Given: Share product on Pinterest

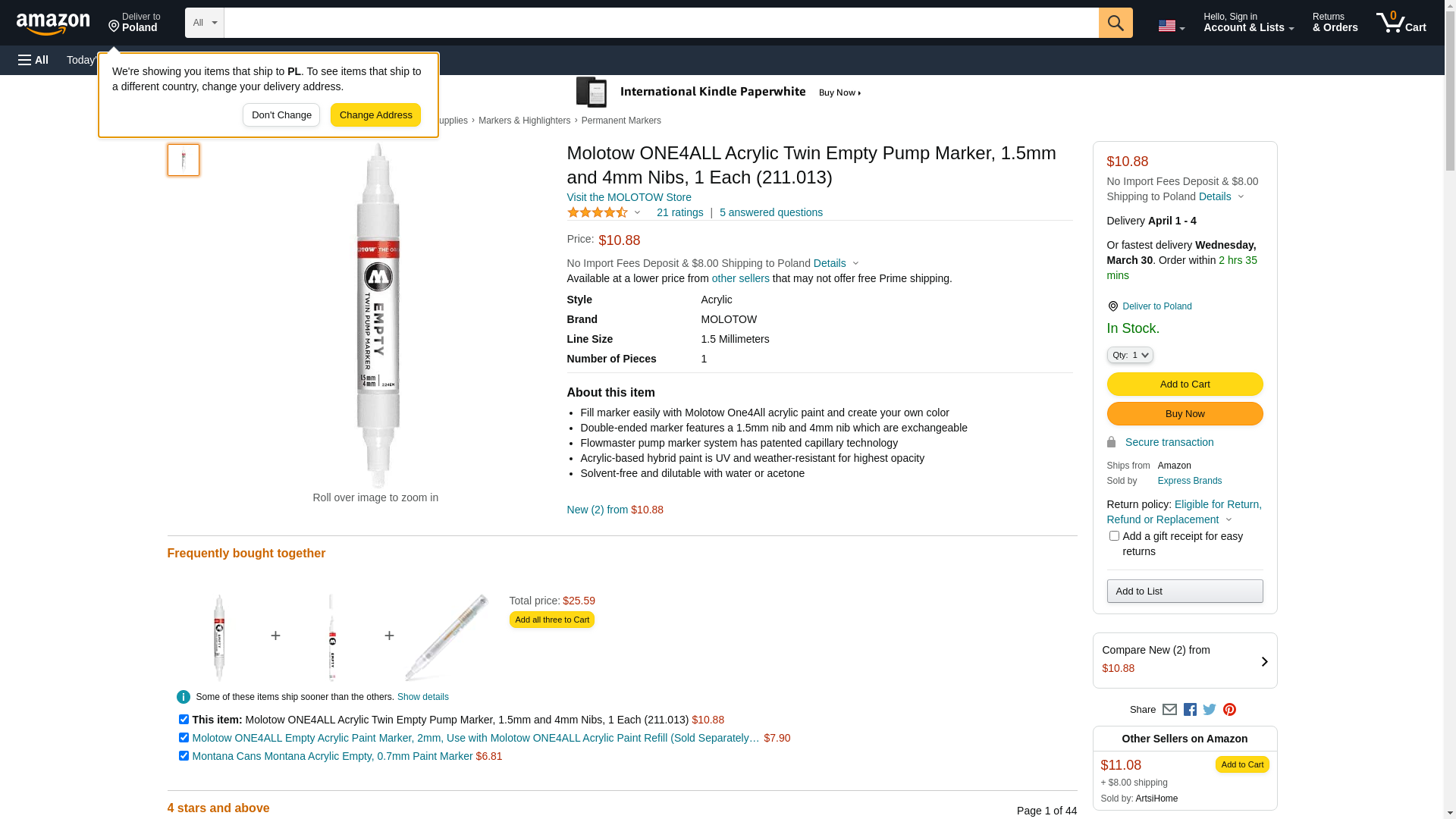Looking at the screenshot, I should 1229,710.
